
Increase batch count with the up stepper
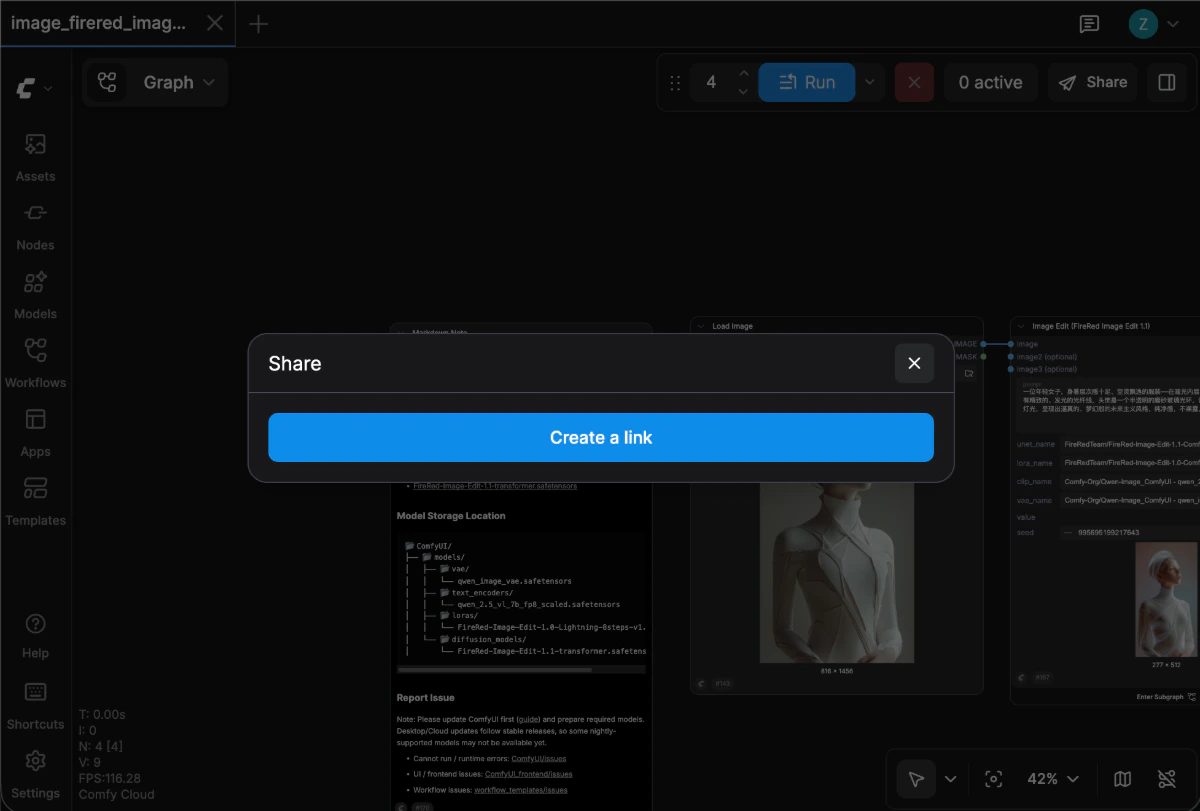[x=744, y=74]
